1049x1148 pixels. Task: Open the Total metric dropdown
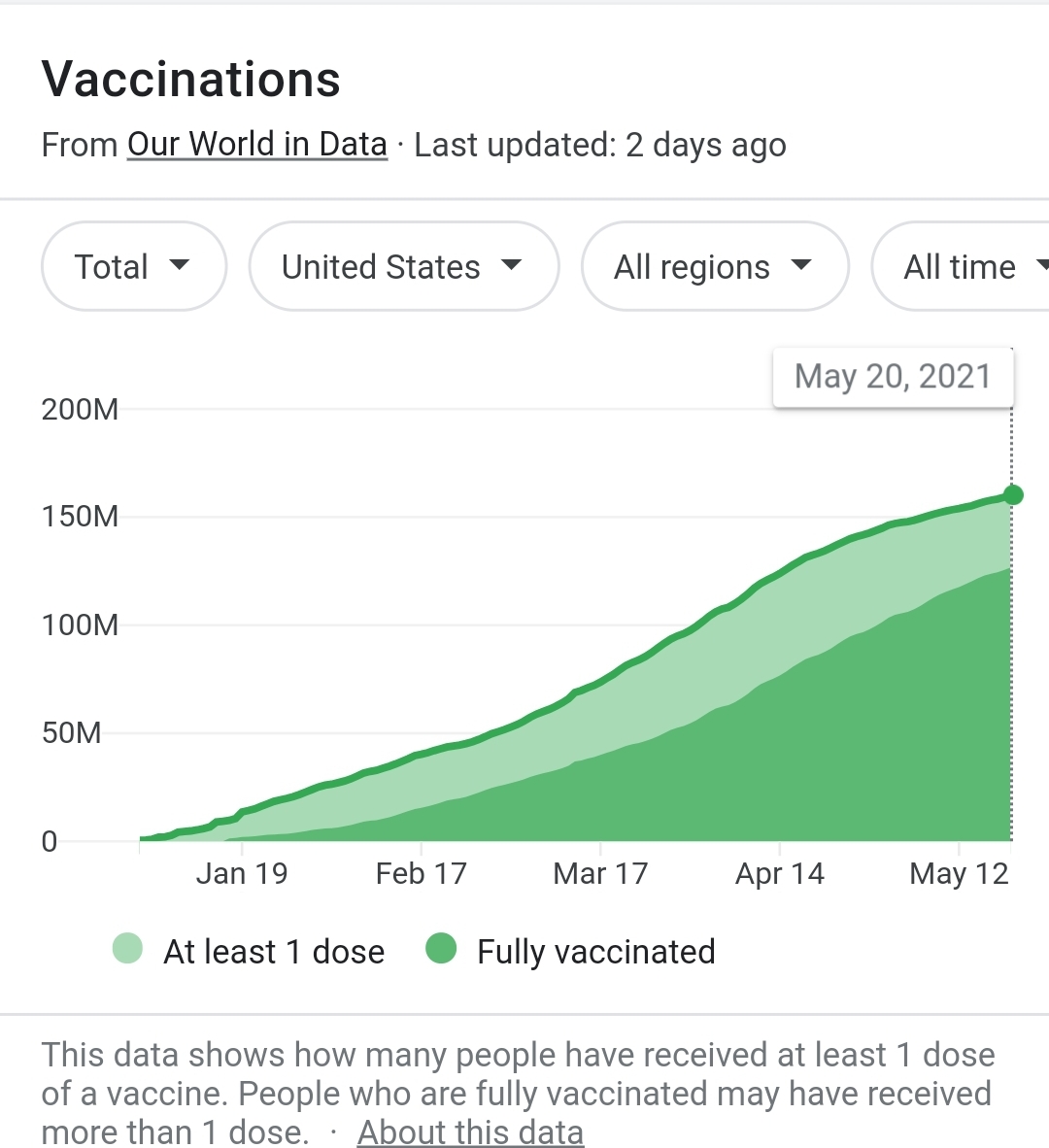pos(133,267)
